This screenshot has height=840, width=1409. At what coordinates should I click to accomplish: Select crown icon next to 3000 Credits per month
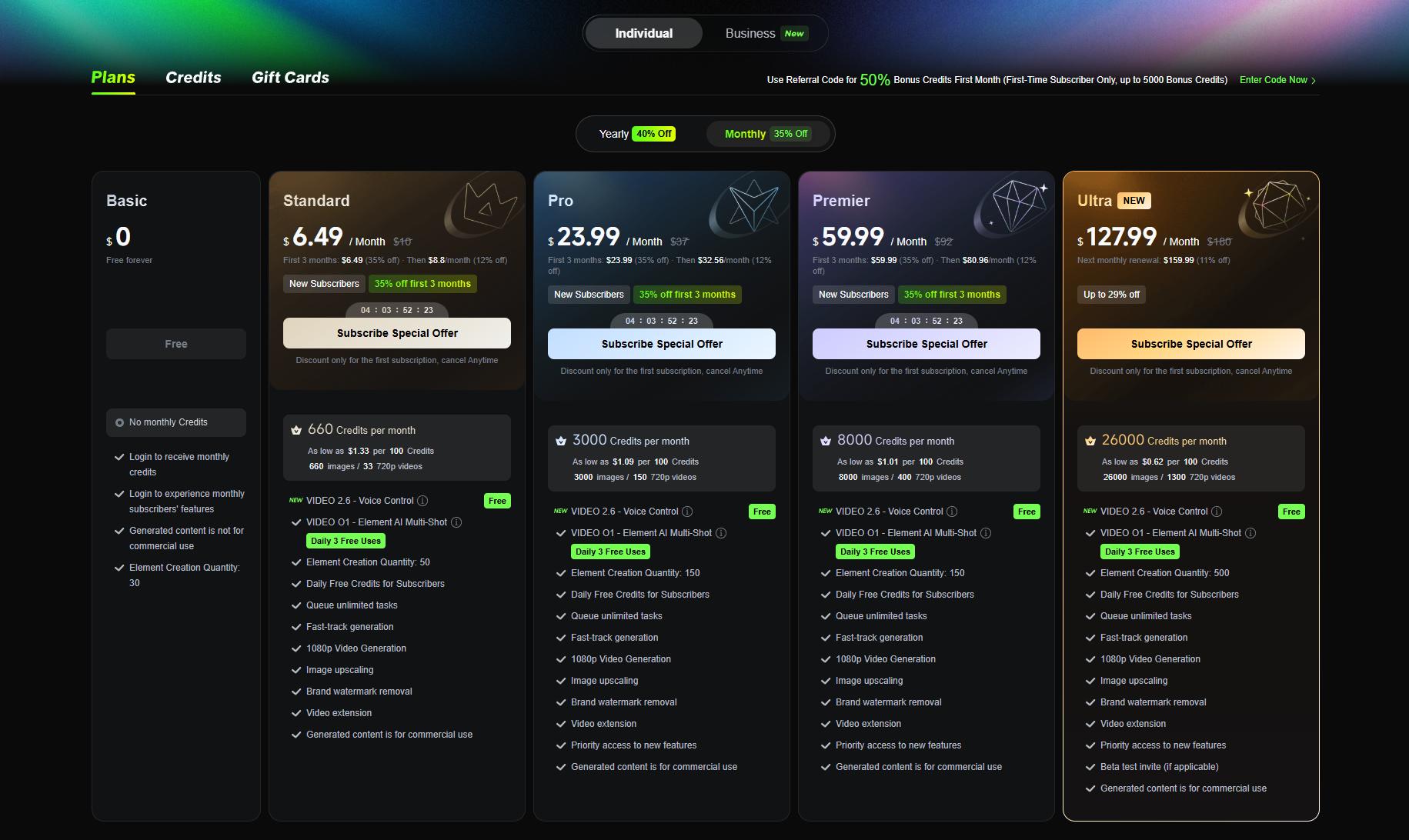click(561, 442)
